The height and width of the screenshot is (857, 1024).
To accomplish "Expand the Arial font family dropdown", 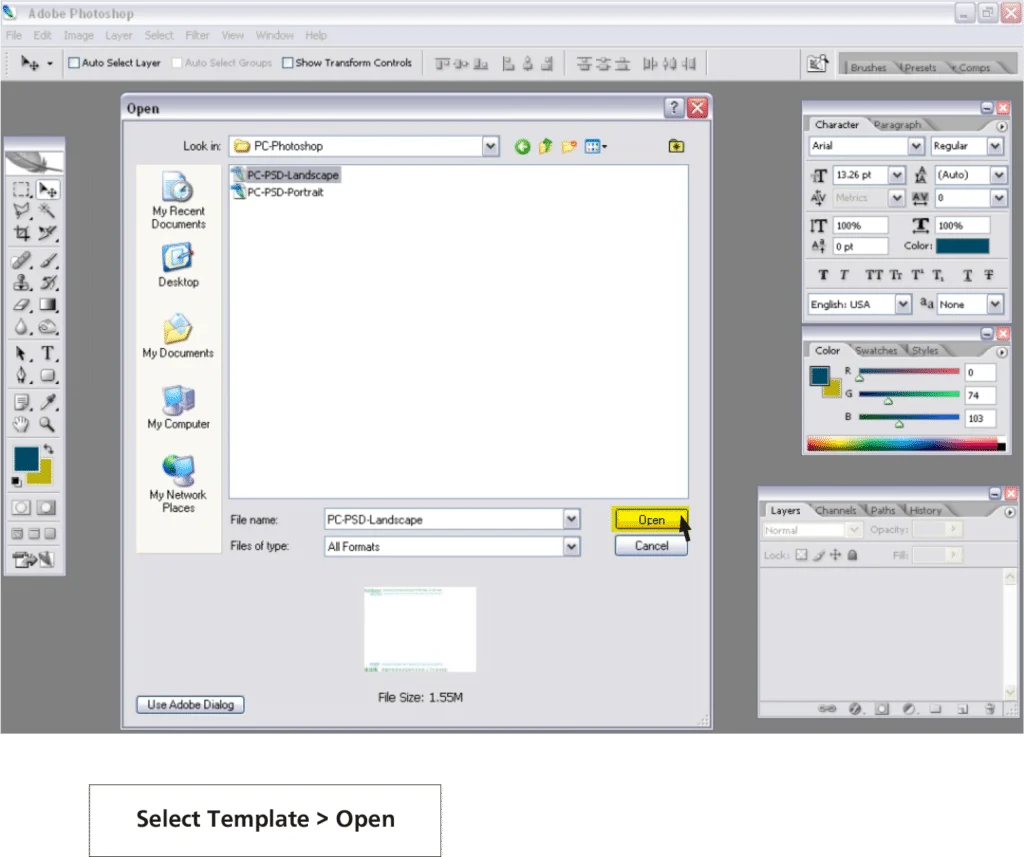I will 916,146.
